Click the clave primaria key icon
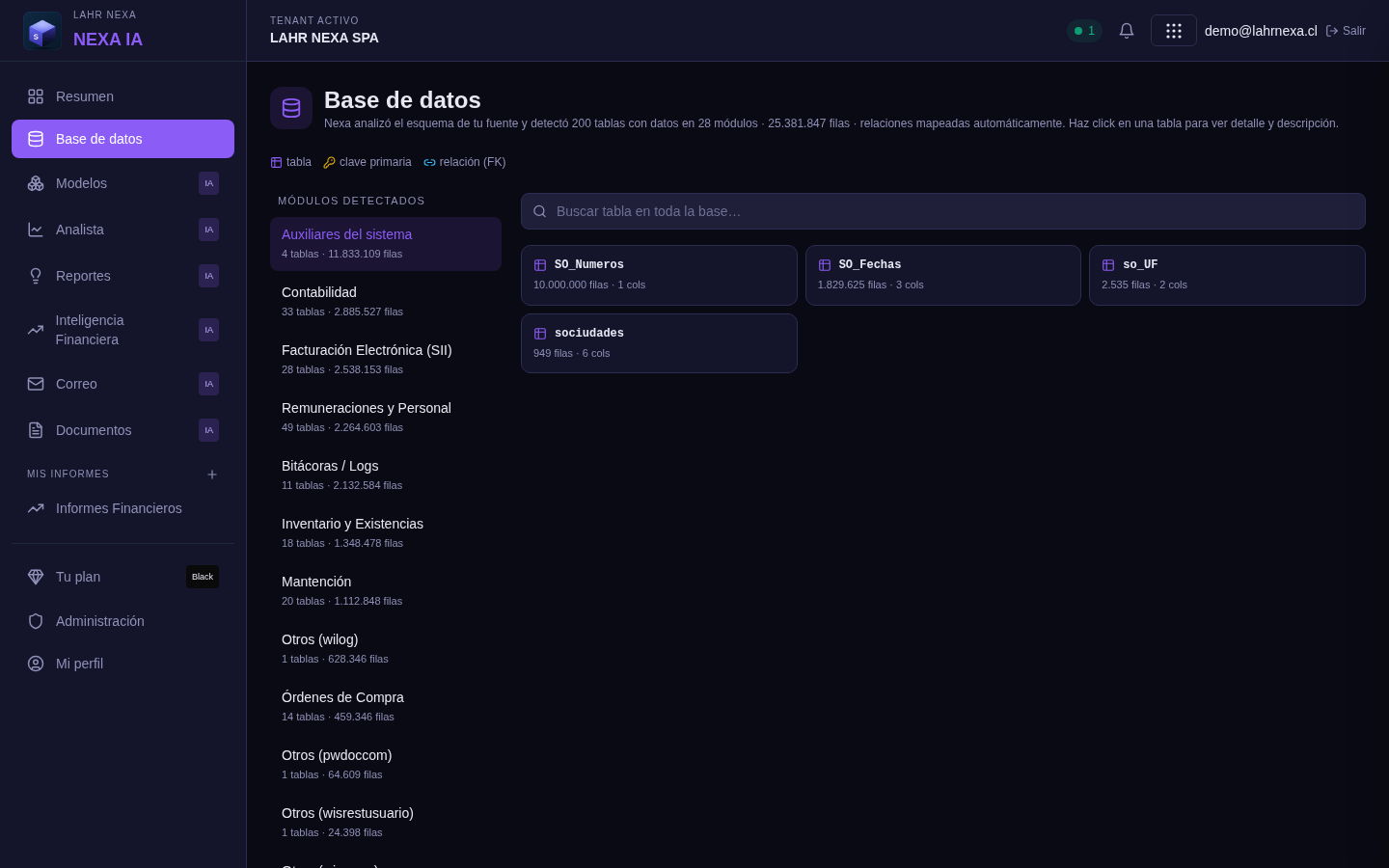The image size is (1389, 868). 329,162
